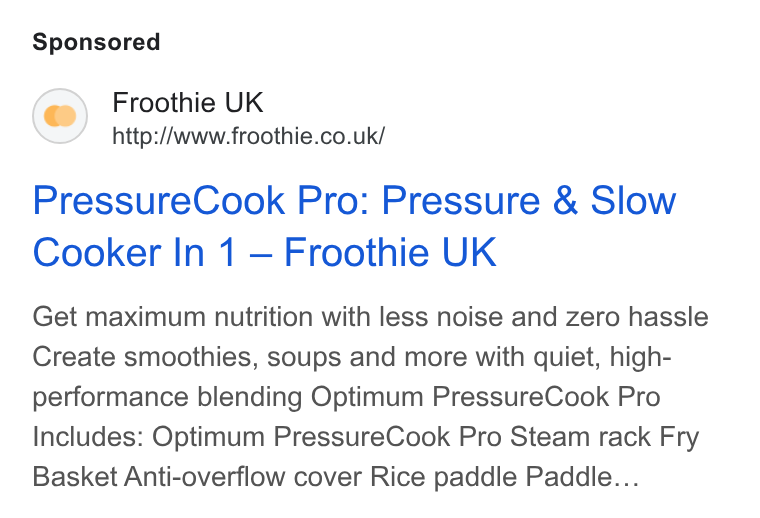Click the grey circle around the favicon
The height and width of the screenshot is (518, 760).
[60, 116]
